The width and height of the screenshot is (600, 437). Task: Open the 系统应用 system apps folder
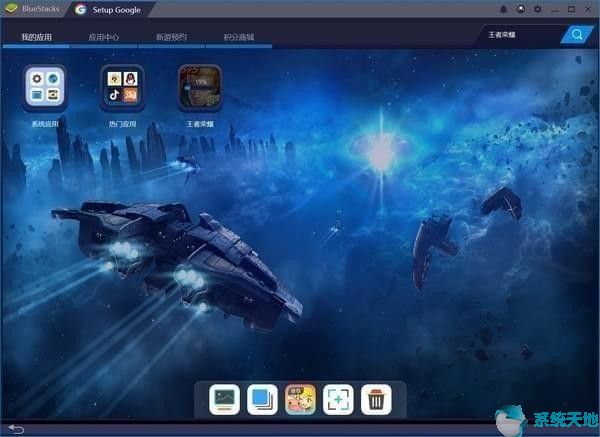44,88
